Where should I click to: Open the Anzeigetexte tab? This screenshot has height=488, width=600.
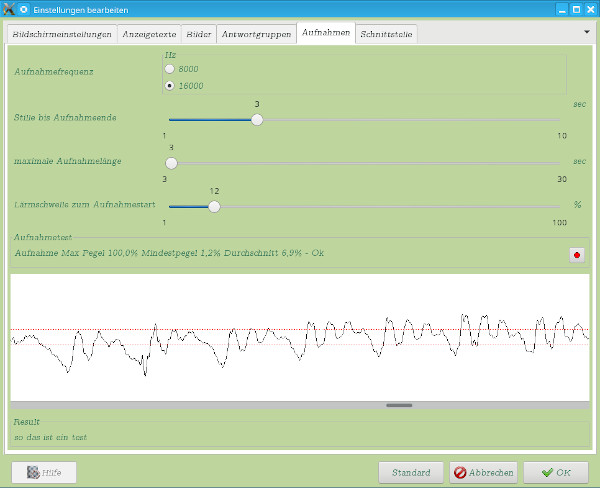point(148,34)
